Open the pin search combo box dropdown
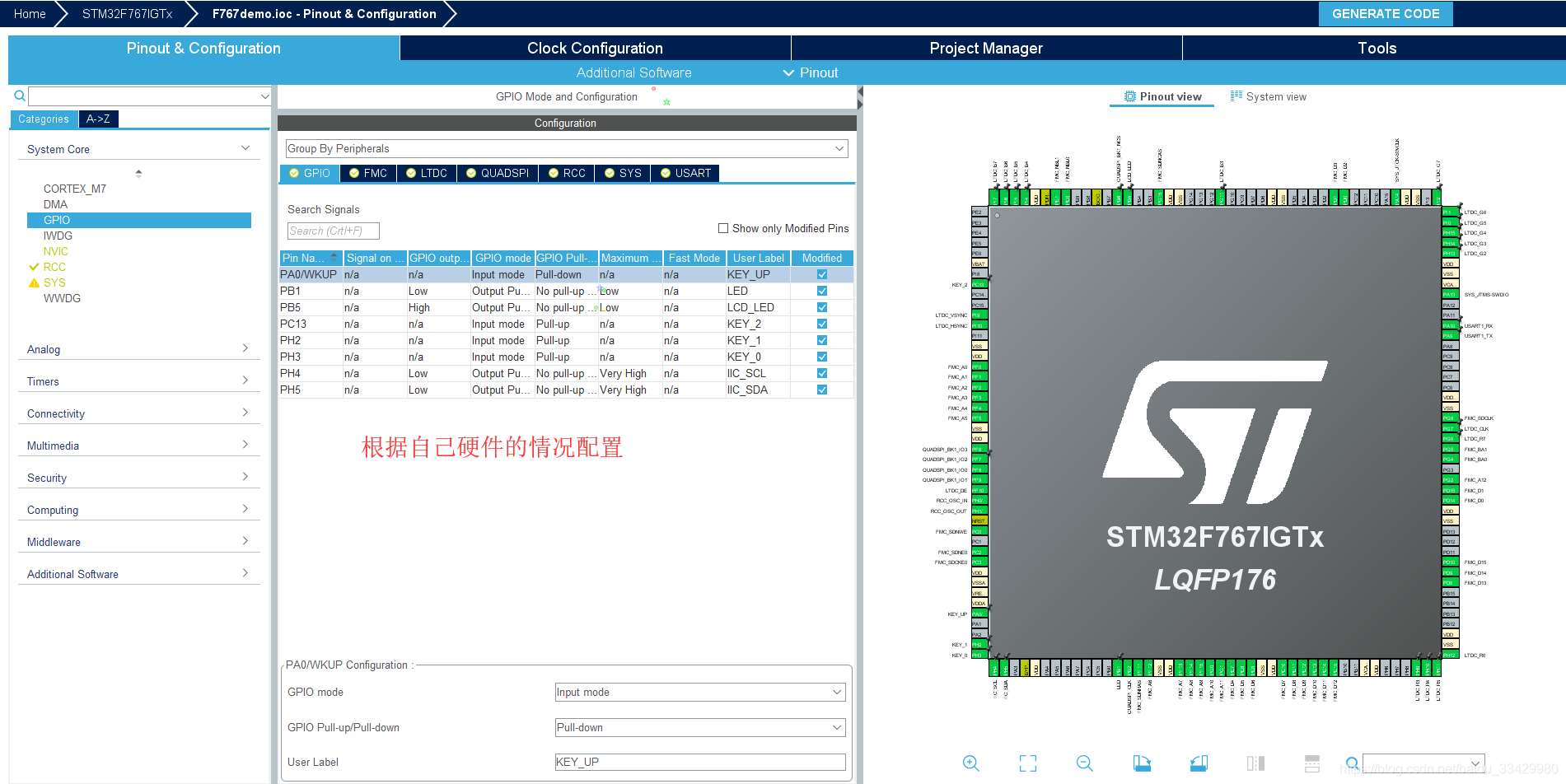This screenshot has height=784, width=1566. pyautogui.click(x=1476, y=763)
